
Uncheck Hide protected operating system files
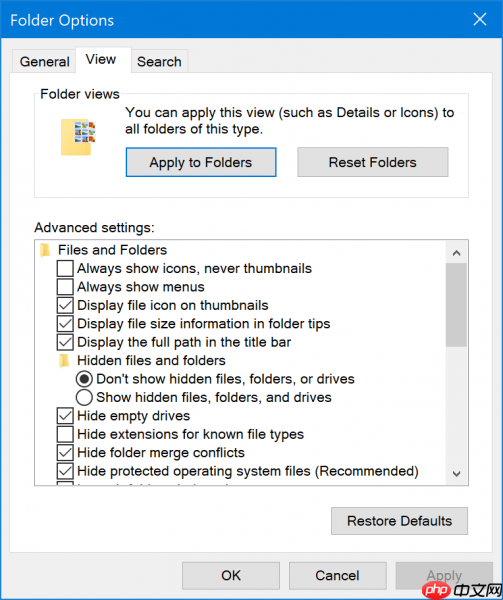(65, 471)
